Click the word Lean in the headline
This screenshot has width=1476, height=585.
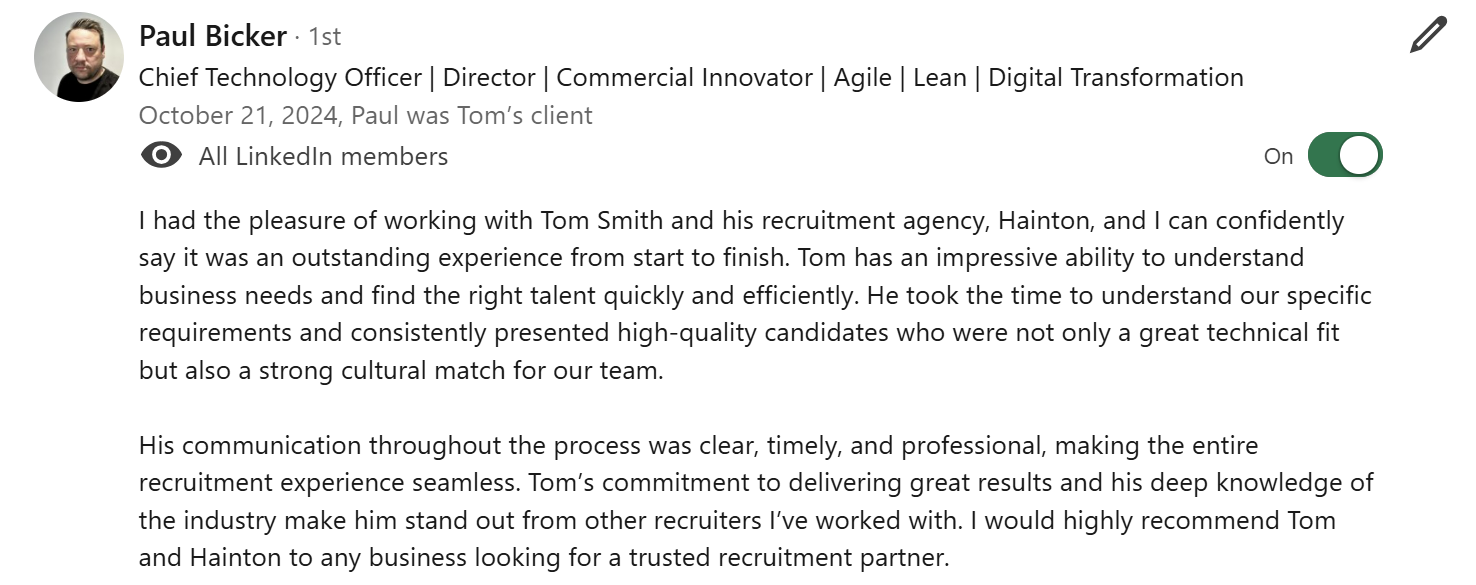click(940, 78)
